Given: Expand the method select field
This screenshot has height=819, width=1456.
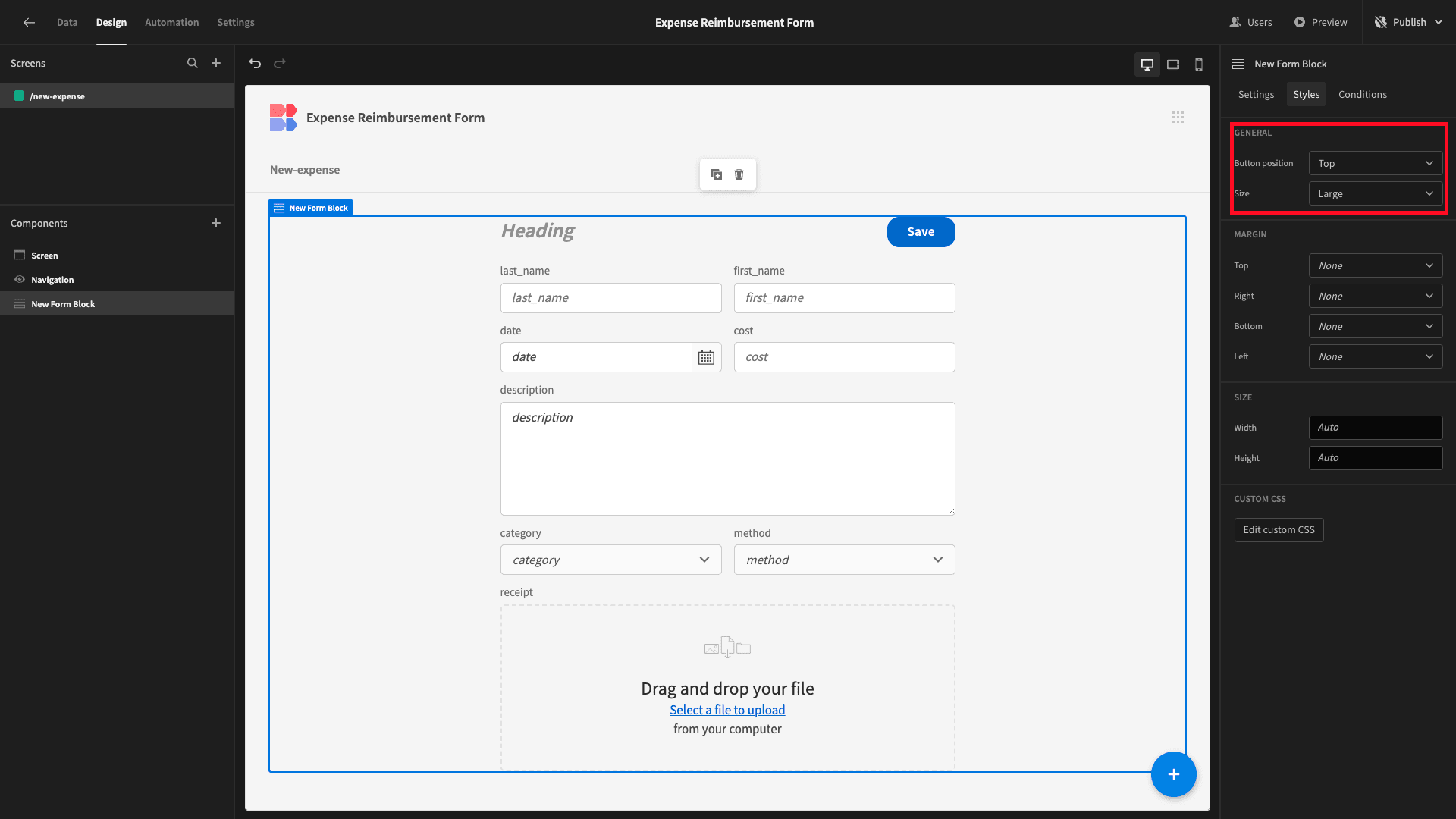Looking at the screenshot, I should [845, 560].
